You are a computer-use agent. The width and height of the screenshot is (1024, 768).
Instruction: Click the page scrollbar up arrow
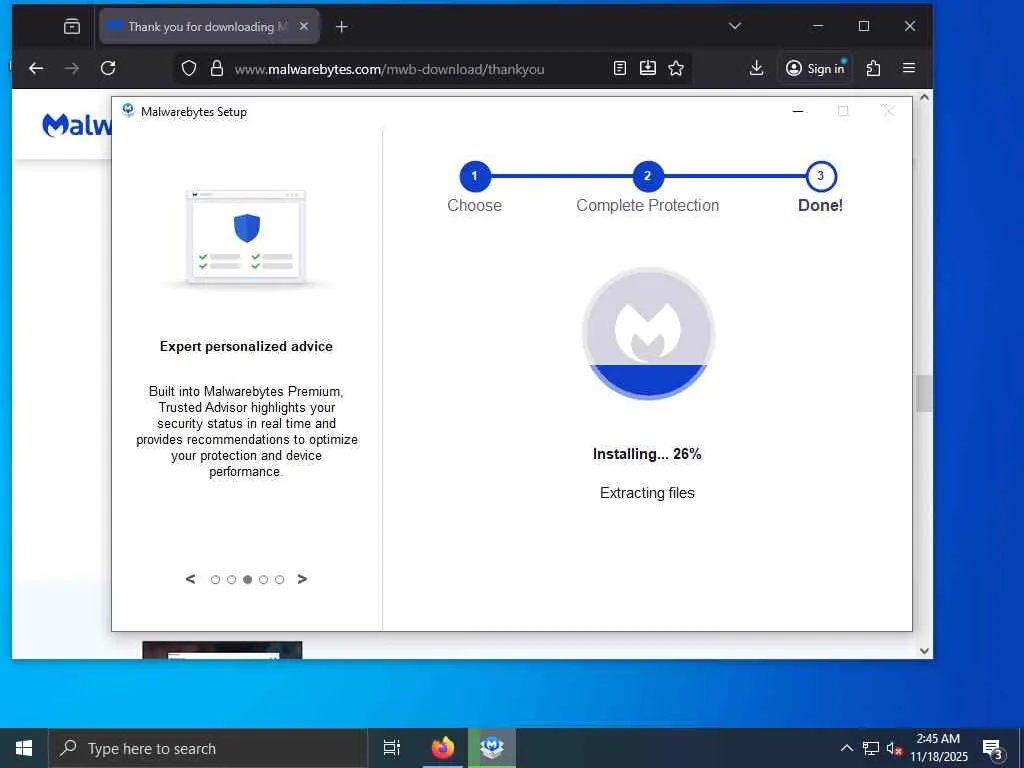[924, 97]
